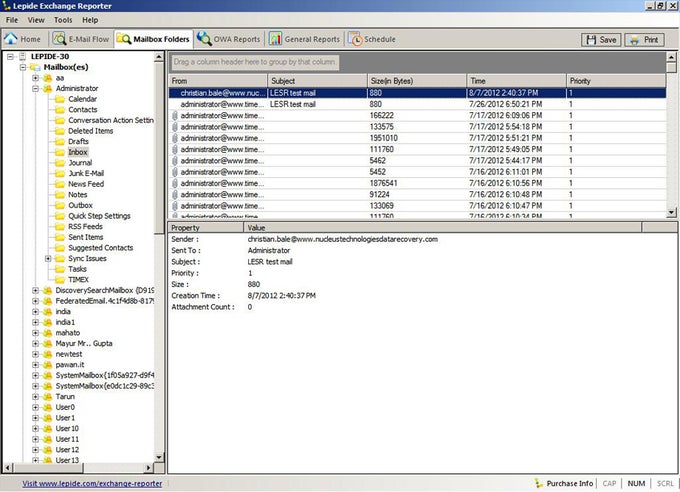The width and height of the screenshot is (680, 492).
Task: Click the Home house icon
Action: (x=11, y=39)
